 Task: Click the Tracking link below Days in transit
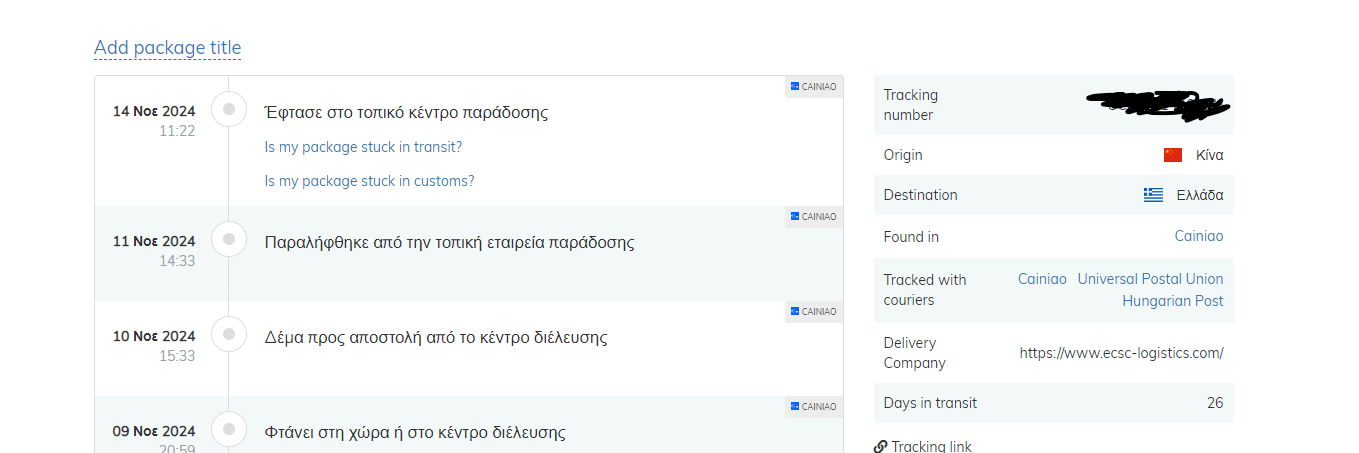pyautogui.click(x=931, y=447)
